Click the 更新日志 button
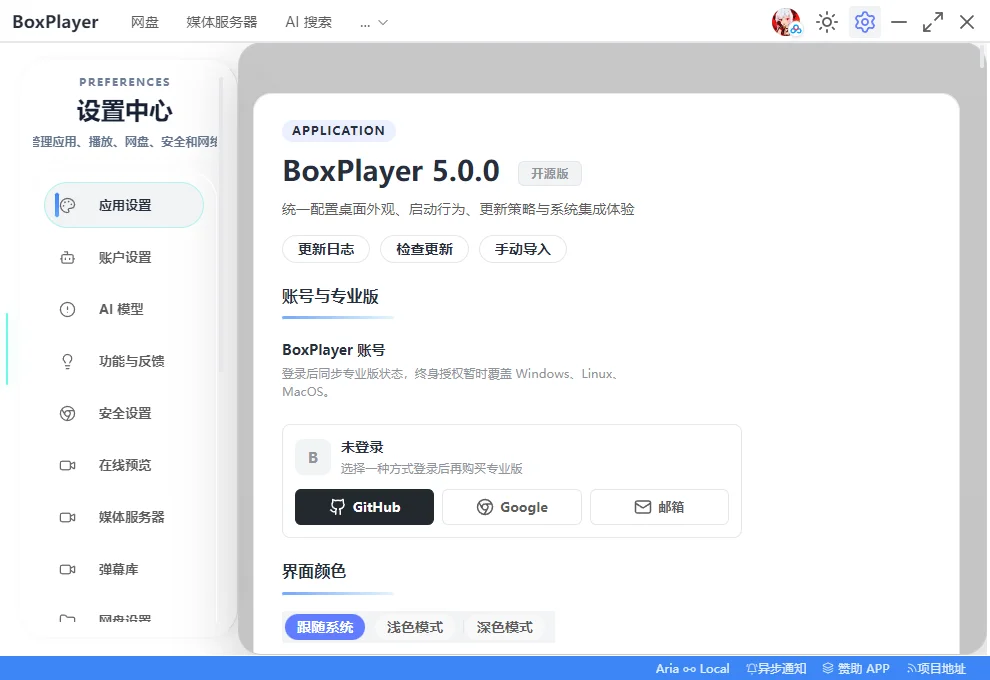This screenshot has width=990, height=680. (326, 249)
